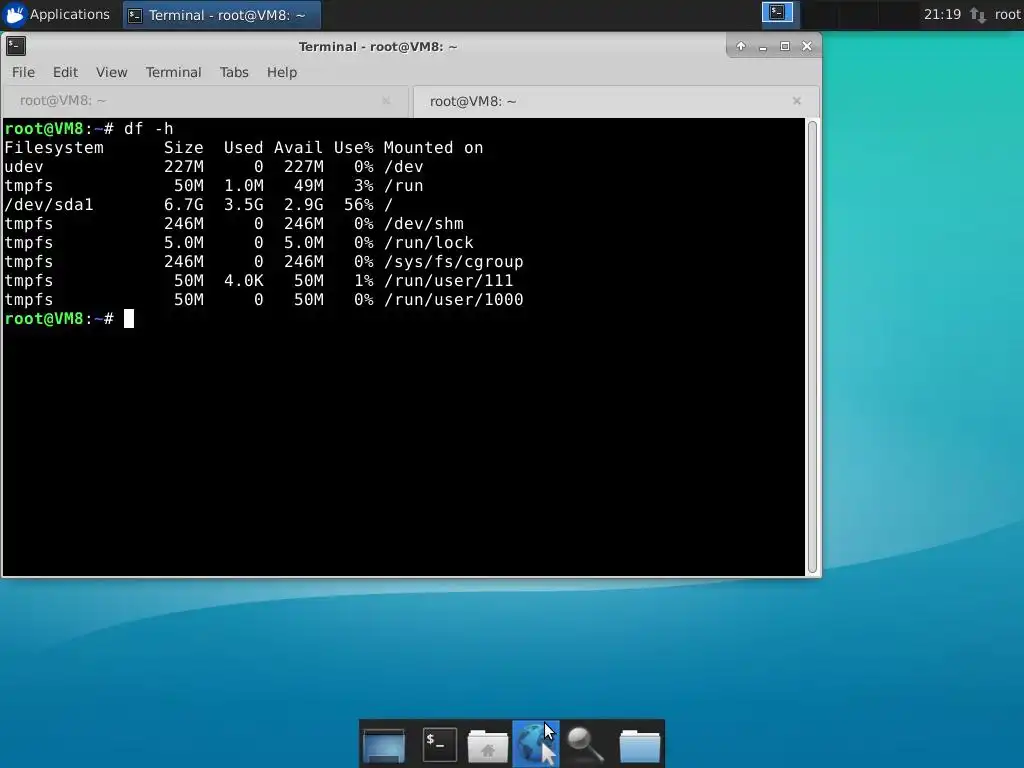Click the terminal icon in the top panel

777,13
